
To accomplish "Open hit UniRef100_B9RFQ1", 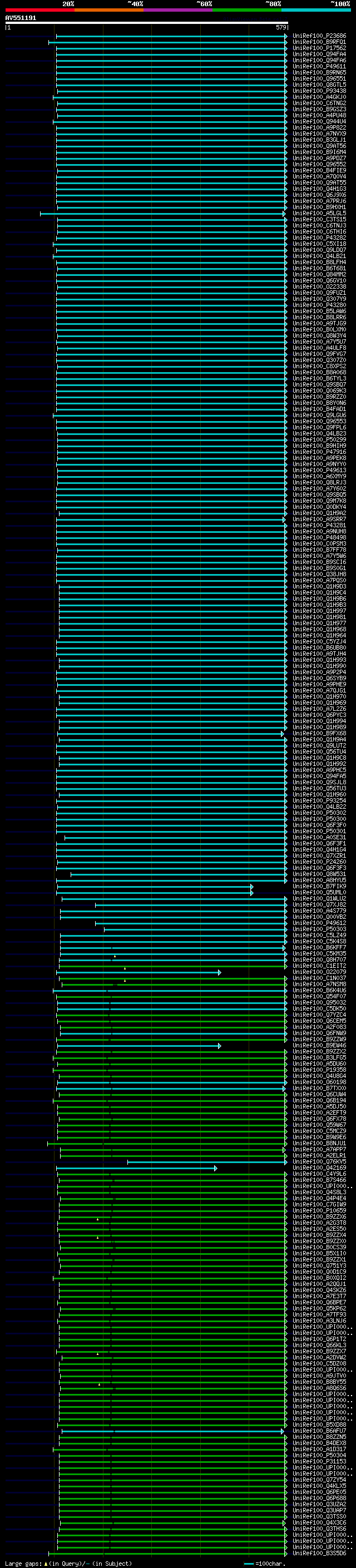I will [x=319, y=42].
